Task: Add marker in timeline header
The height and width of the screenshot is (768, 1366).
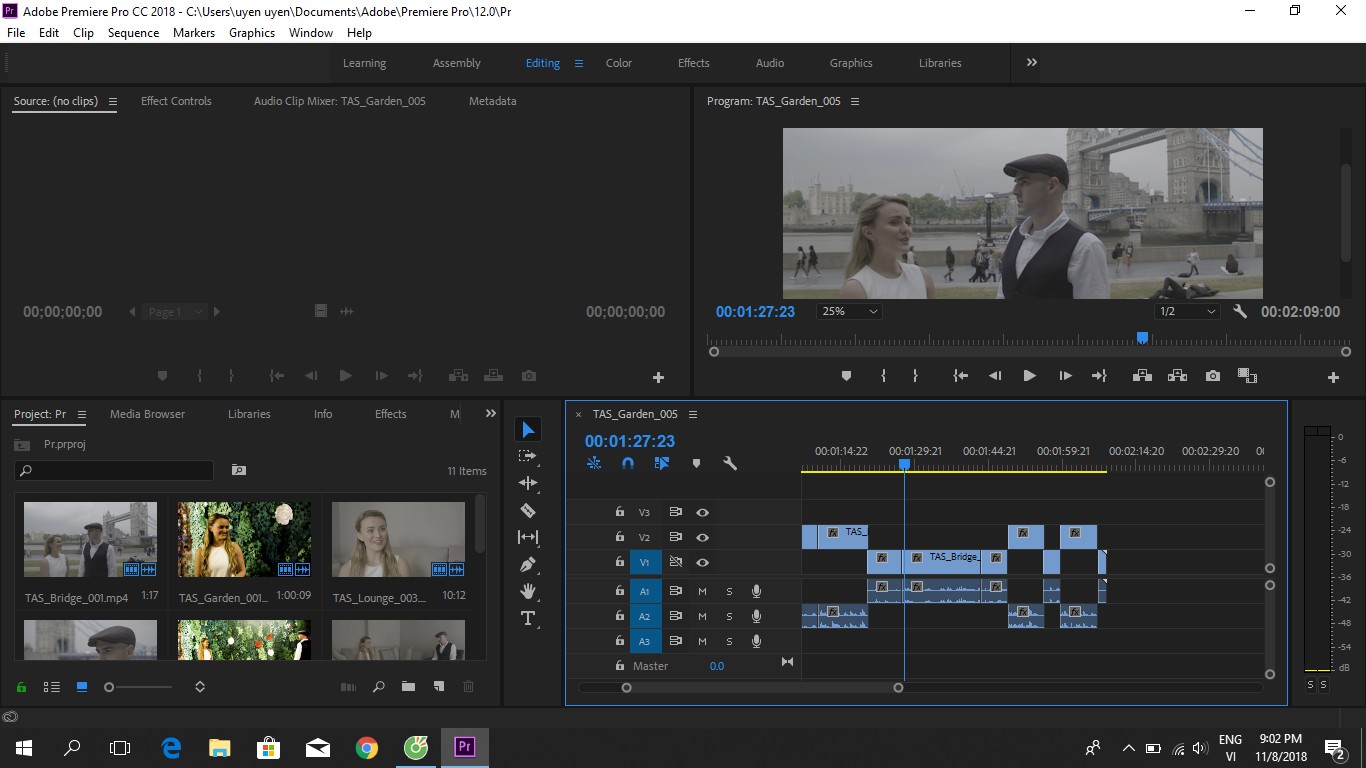Action: click(x=696, y=463)
